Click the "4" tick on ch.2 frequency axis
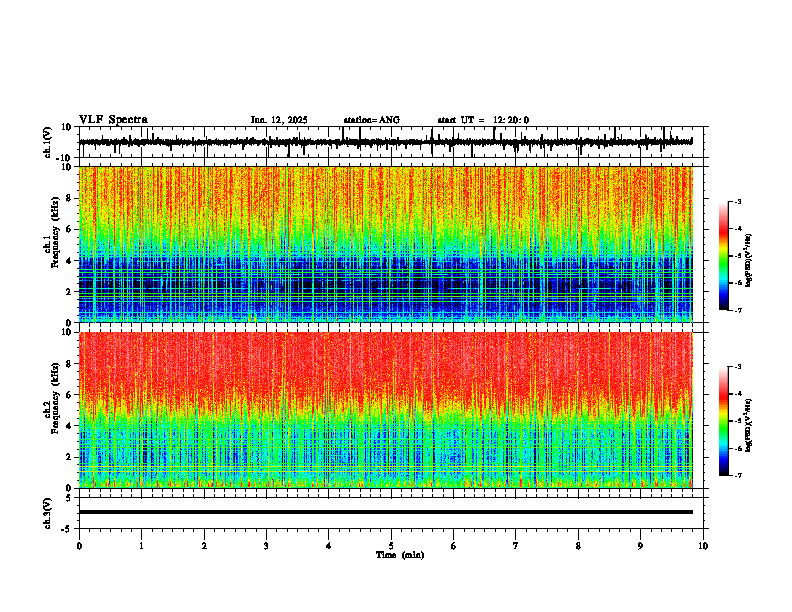The width and height of the screenshot is (792, 612). (x=70, y=426)
